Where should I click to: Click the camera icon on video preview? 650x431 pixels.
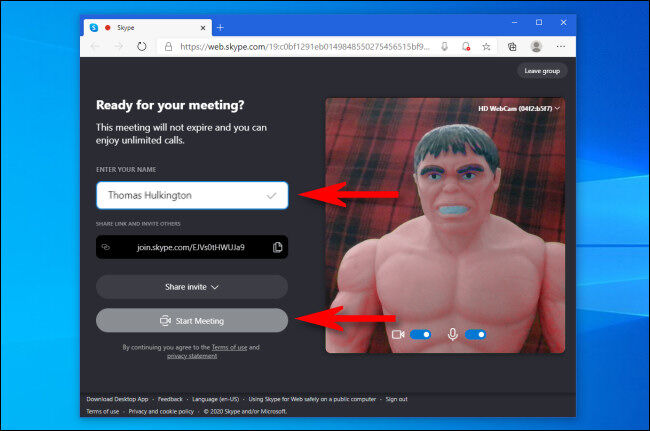point(398,334)
